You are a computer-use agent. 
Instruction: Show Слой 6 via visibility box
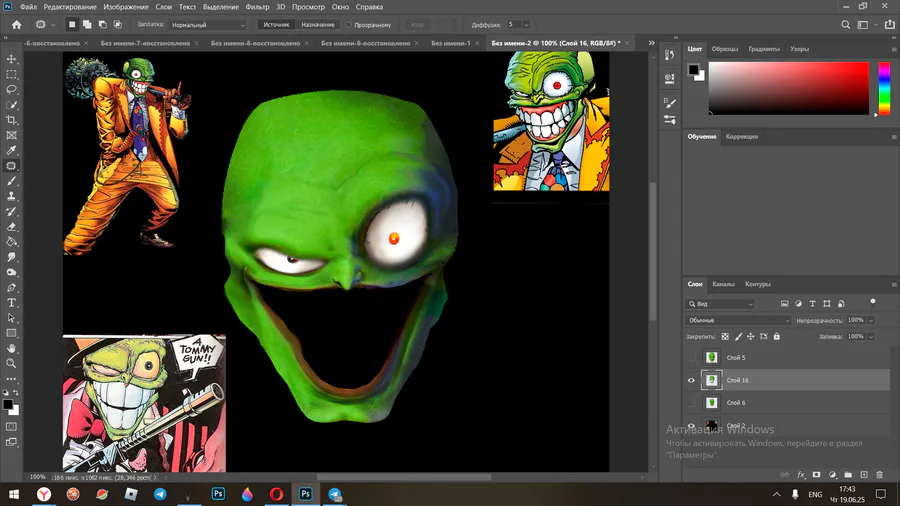(691, 403)
